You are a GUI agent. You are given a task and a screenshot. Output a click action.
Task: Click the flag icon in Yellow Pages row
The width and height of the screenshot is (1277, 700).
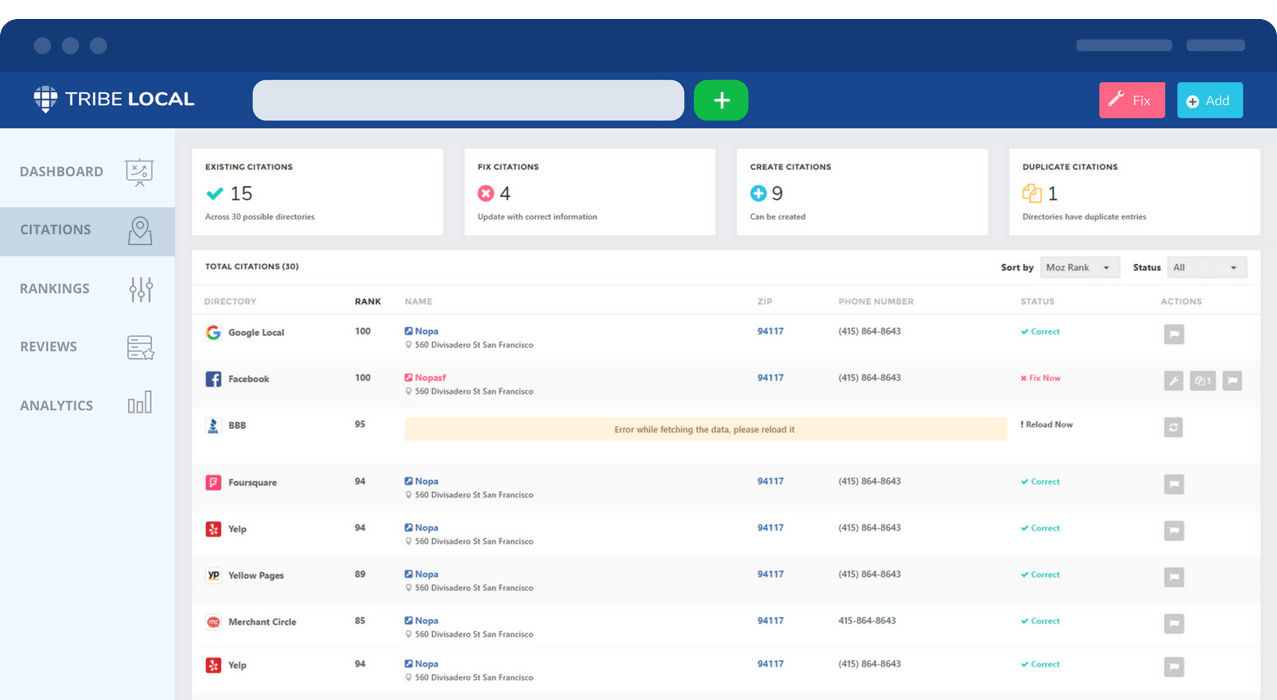point(1174,577)
